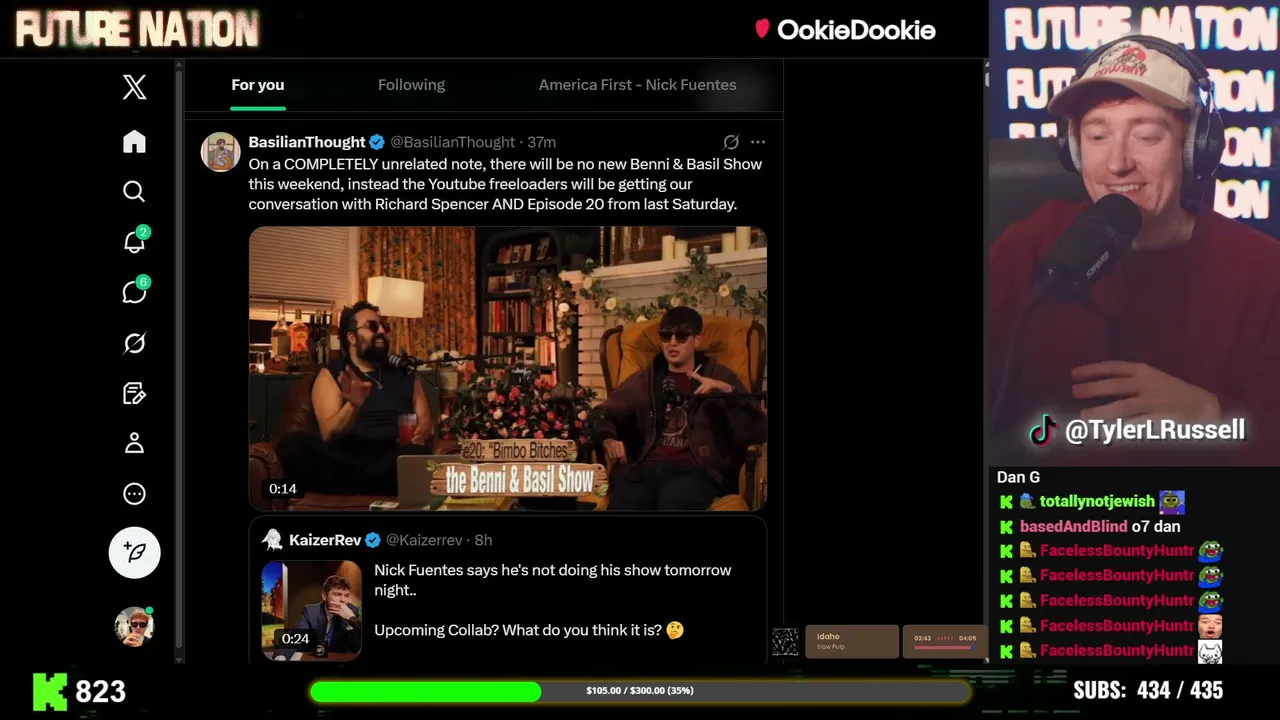The width and height of the screenshot is (1280, 720).
Task: Open the 37m timestamp link
Action: pos(541,142)
